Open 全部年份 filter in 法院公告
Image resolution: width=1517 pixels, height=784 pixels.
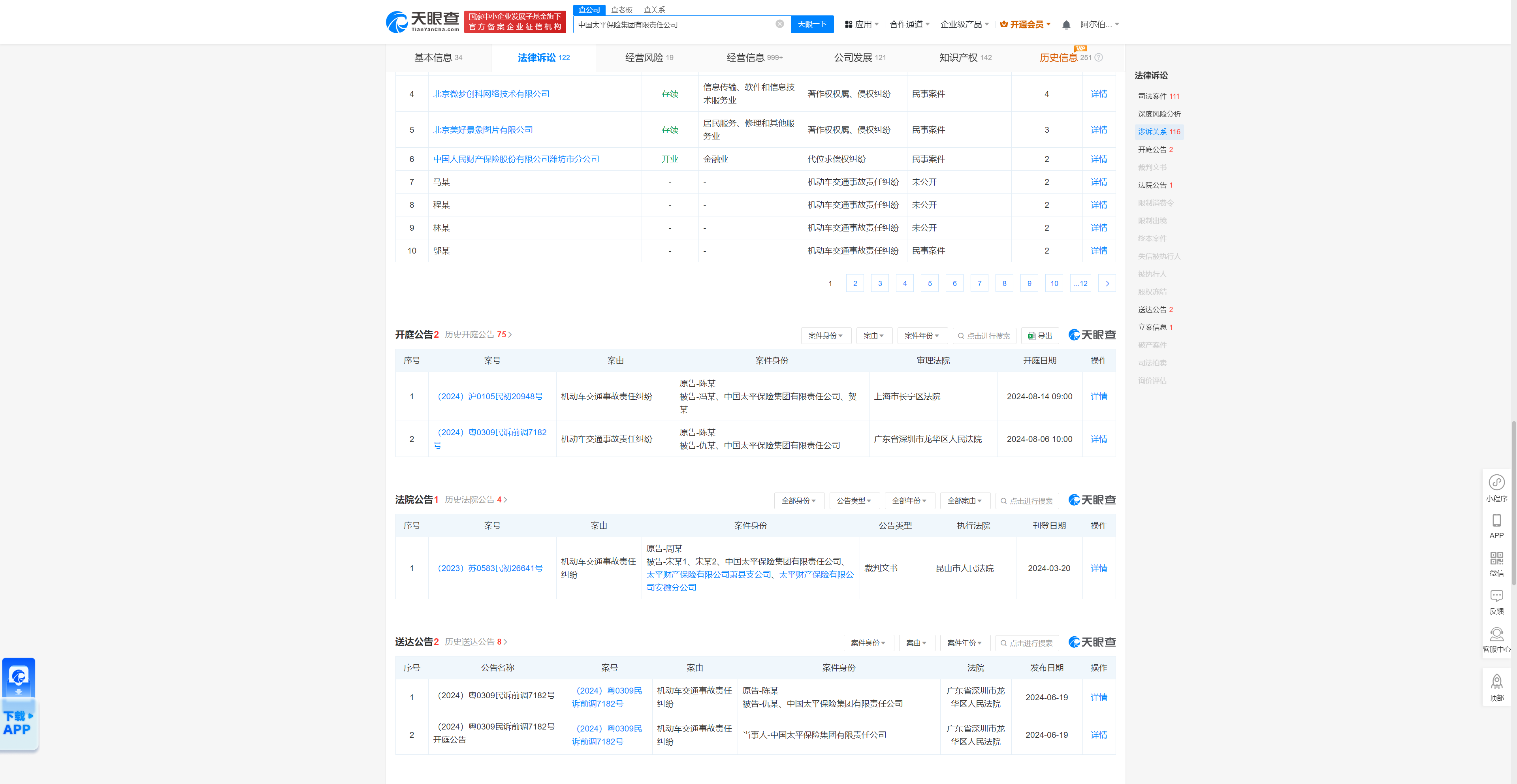(910, 501)
